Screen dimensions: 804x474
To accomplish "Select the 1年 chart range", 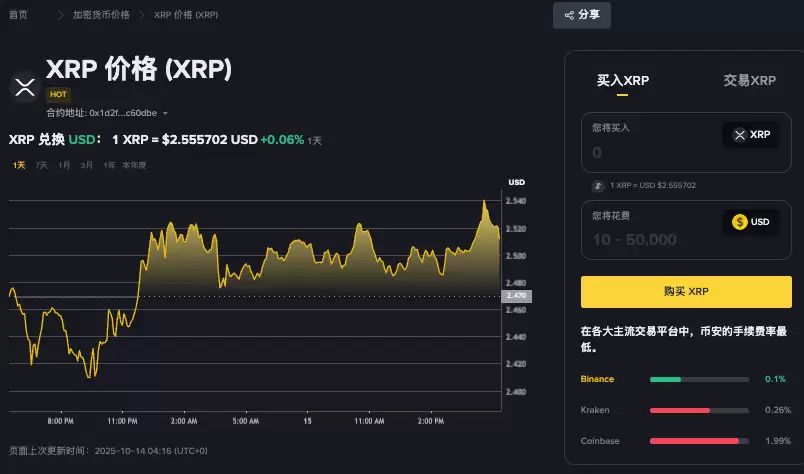I will tap(109, 165).
